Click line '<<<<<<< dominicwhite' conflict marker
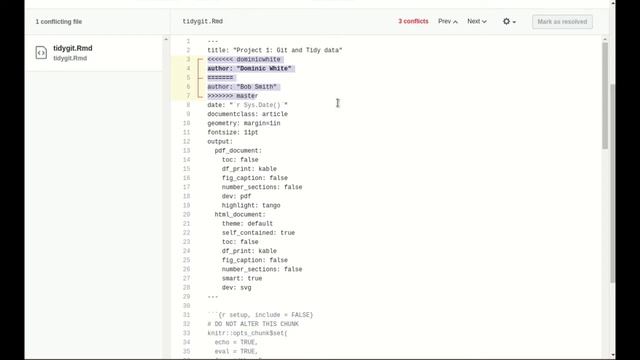Viewport: 640px width, 360px height. pyautogui.click(x=244, y=60)
